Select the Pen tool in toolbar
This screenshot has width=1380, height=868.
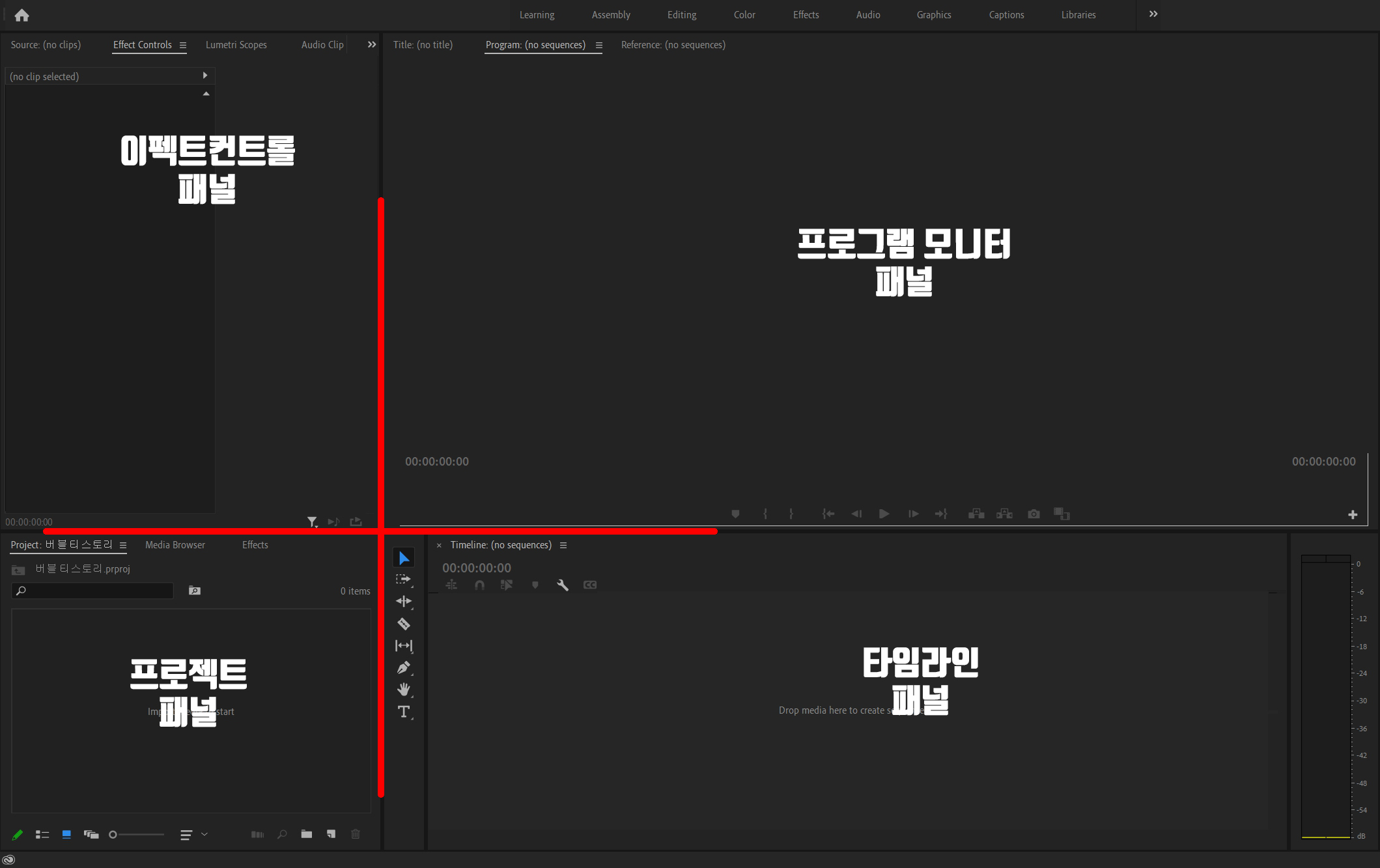pos(404,667)
